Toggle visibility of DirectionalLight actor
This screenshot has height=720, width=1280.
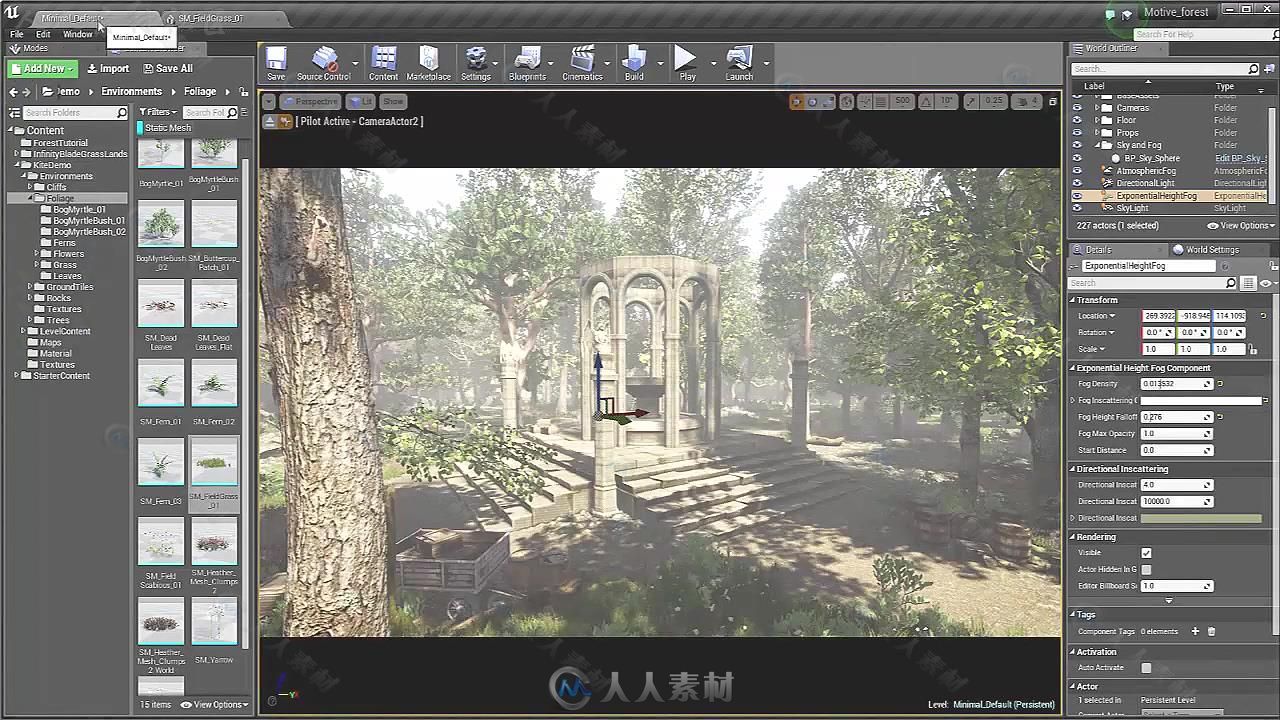[1077, 183]
